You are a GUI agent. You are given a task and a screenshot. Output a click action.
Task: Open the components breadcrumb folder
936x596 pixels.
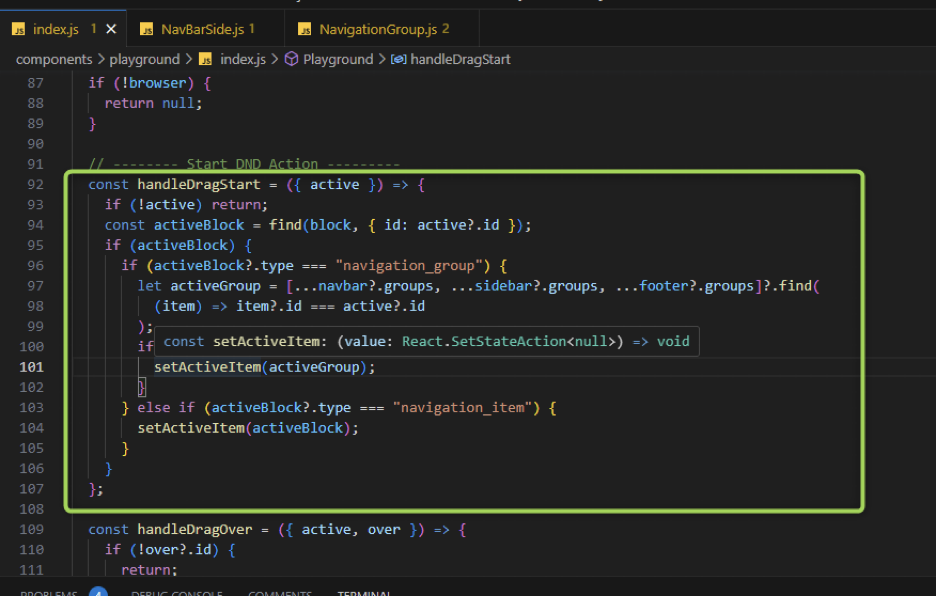pyautogui.click(x=53, y=59)
